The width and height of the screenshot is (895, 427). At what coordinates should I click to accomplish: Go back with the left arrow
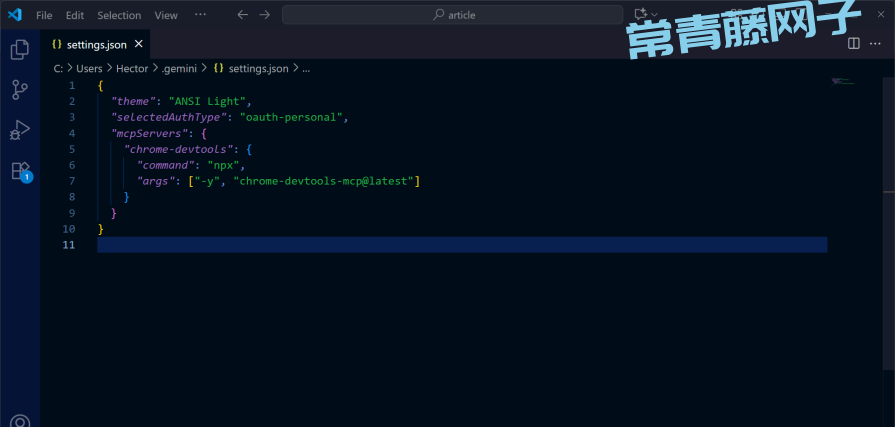click(x=243, y=15)
